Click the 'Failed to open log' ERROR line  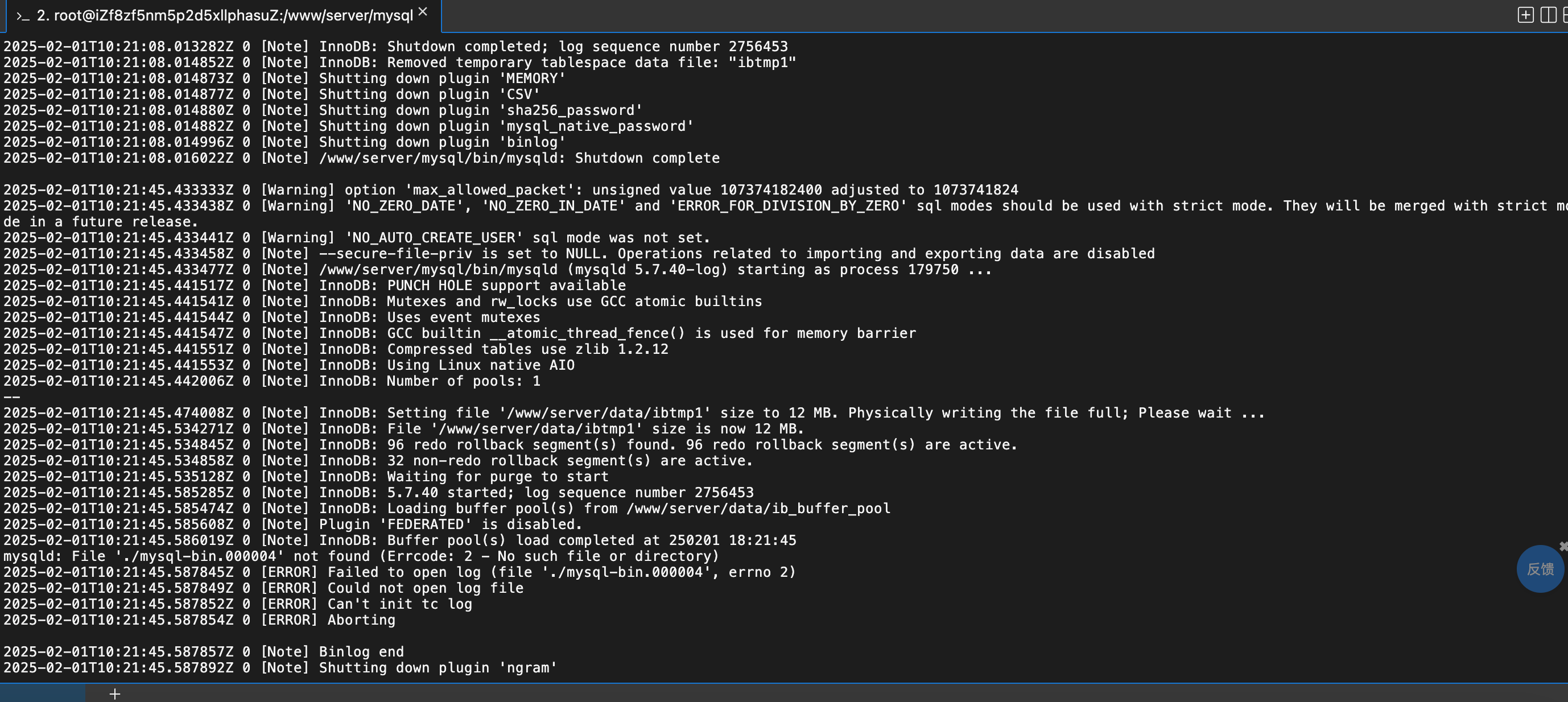click(399, 572)
